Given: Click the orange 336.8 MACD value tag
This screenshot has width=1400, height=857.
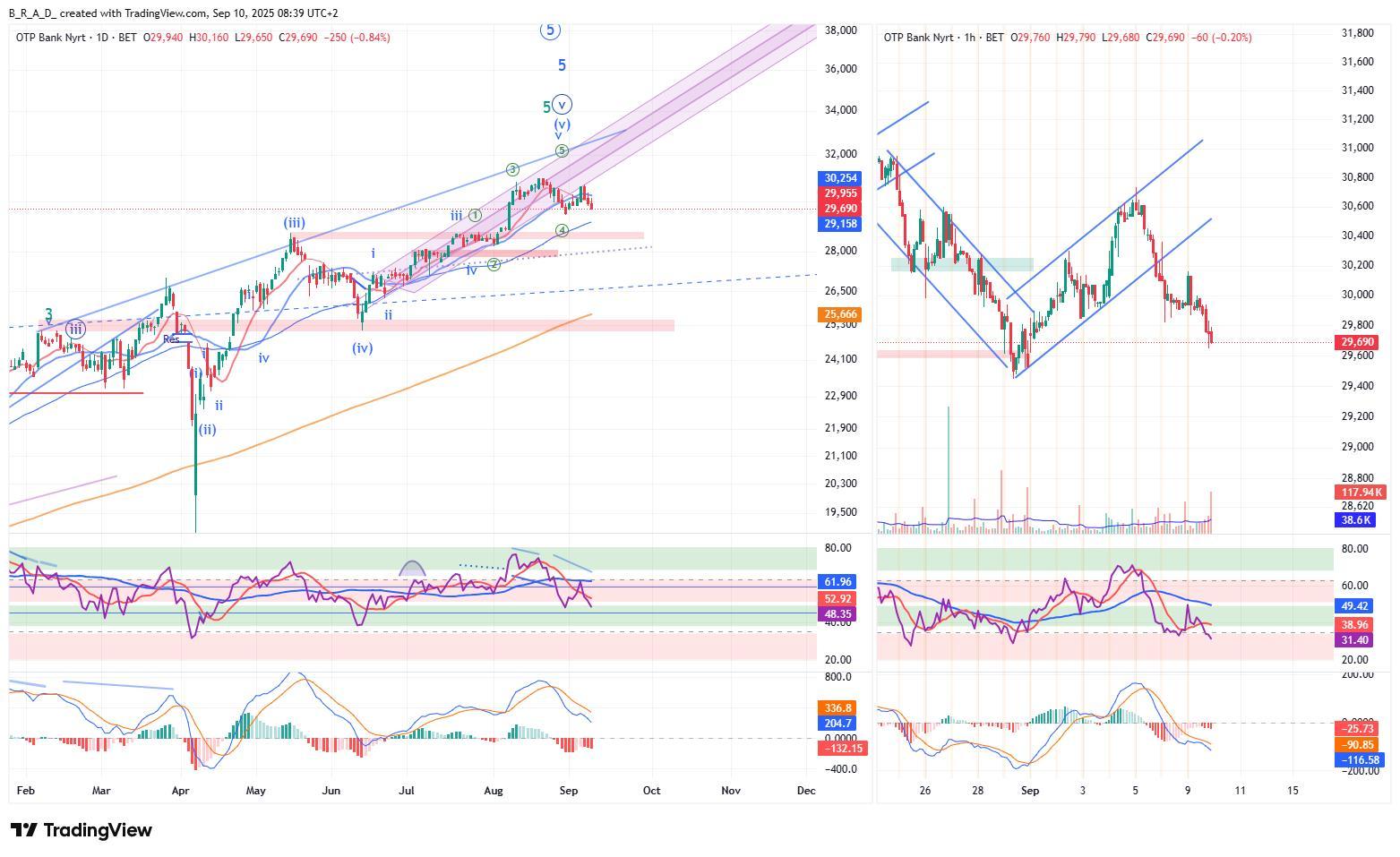Looking at the screenshot, I should (838, 707).
